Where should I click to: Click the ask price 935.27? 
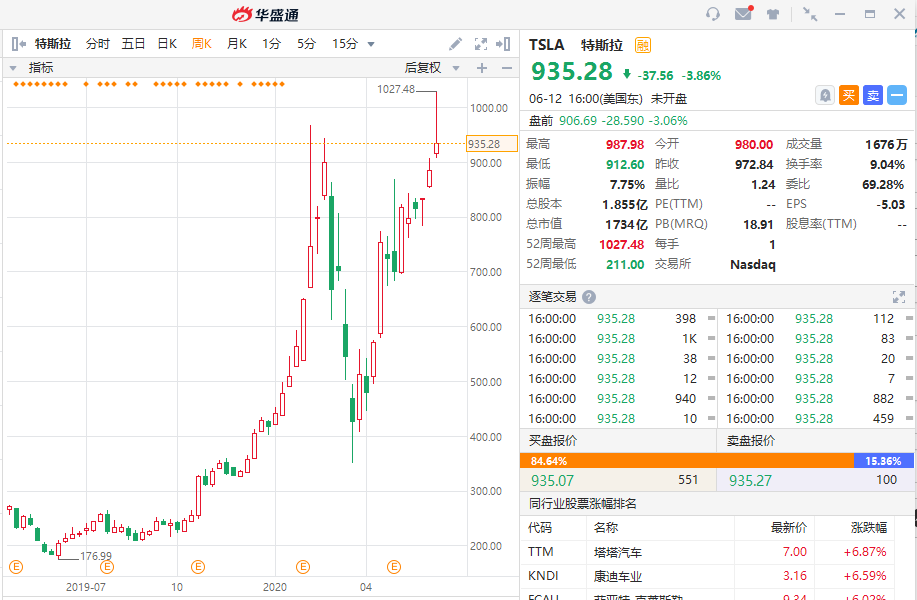(750, 481)
